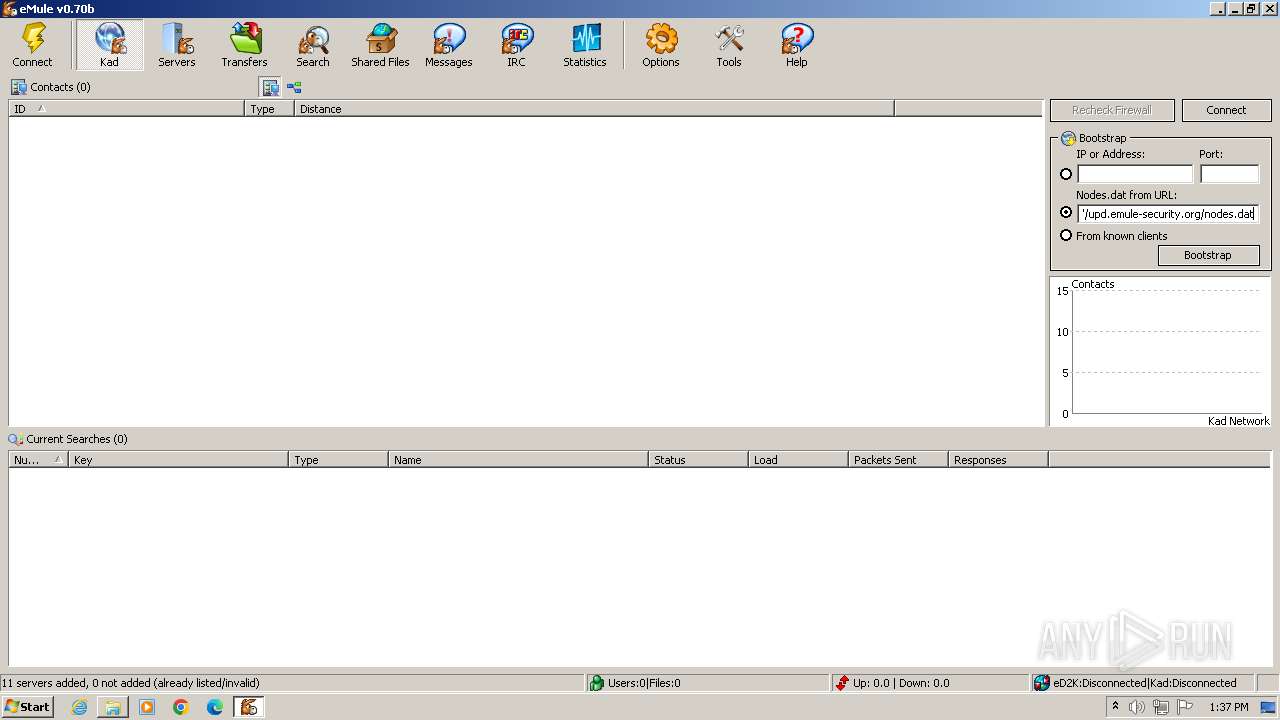
Task: Open Microsoft Edge from taskbar
Action: pos(215,707)
